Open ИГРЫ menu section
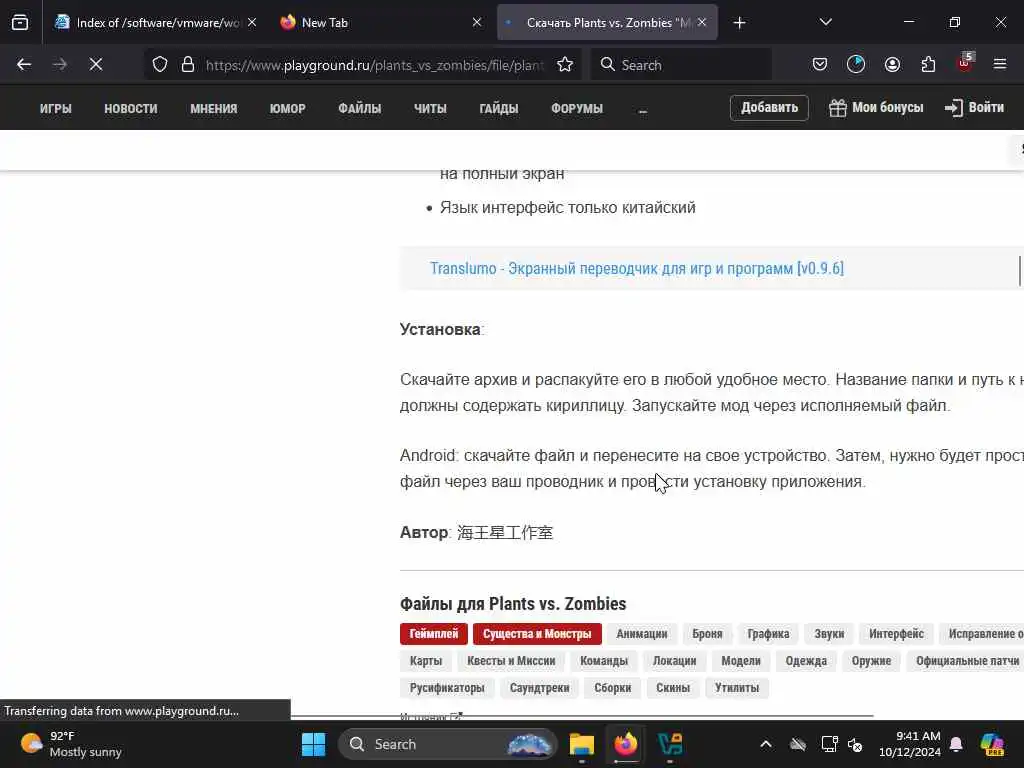The height and width of the screenshot is (768, 1024). pos(56,108)
